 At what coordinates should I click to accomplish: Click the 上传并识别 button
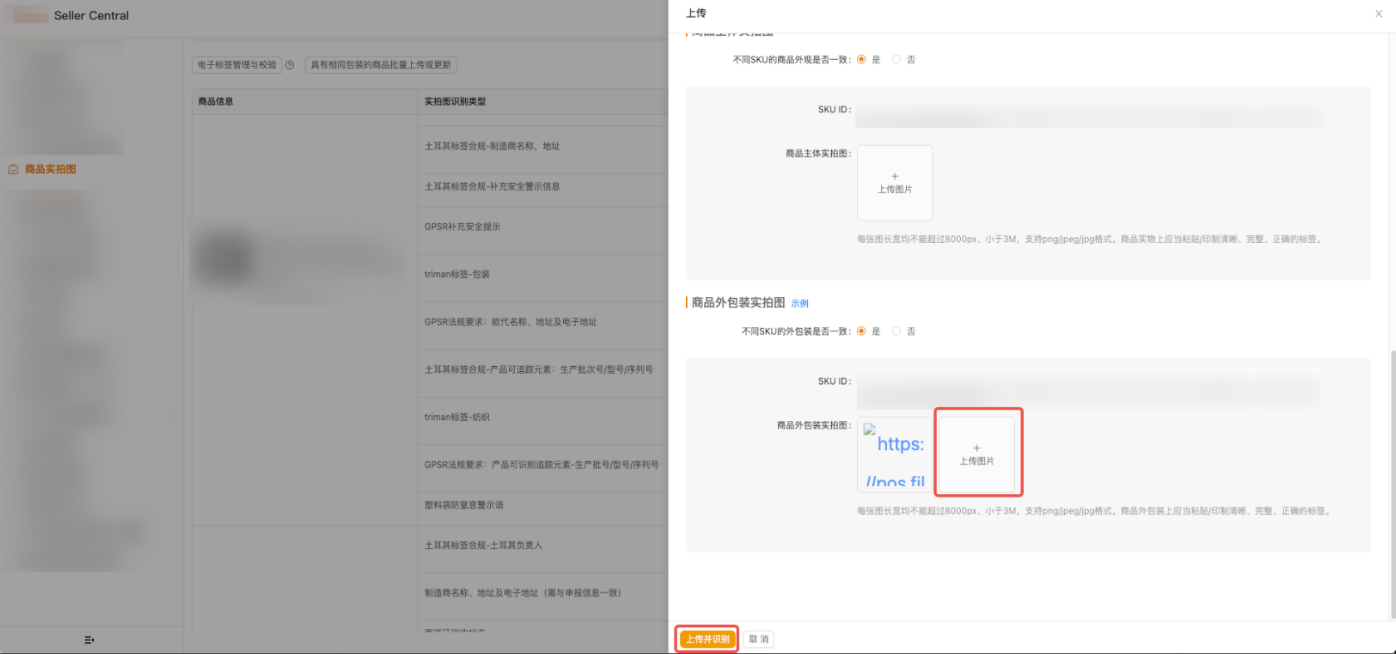[x=706, y=638]
